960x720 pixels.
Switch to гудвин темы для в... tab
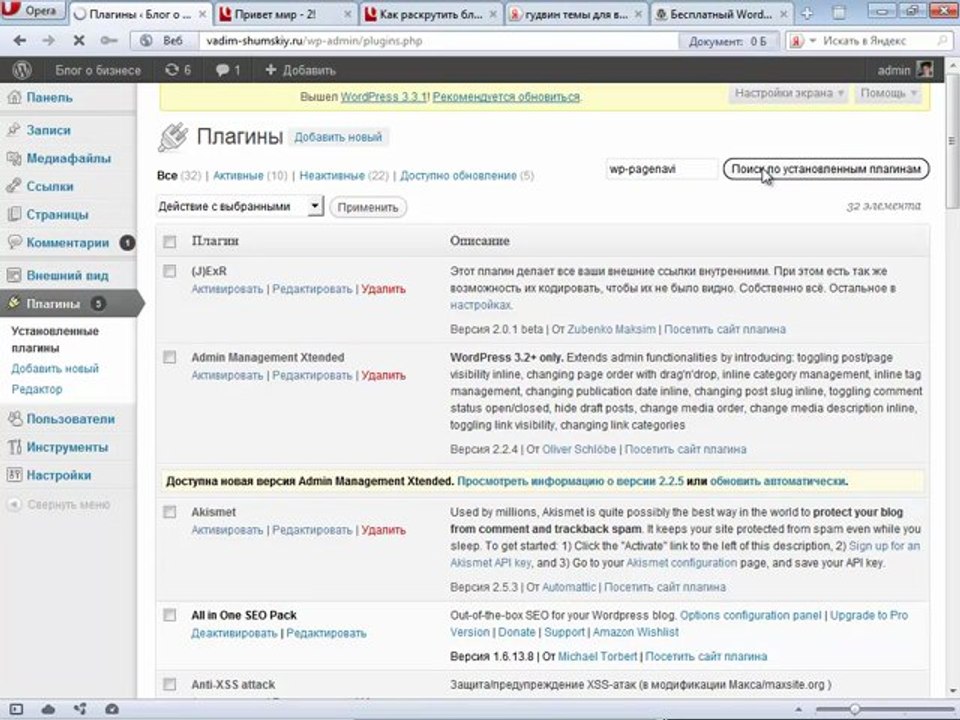(x=576, y=13)
